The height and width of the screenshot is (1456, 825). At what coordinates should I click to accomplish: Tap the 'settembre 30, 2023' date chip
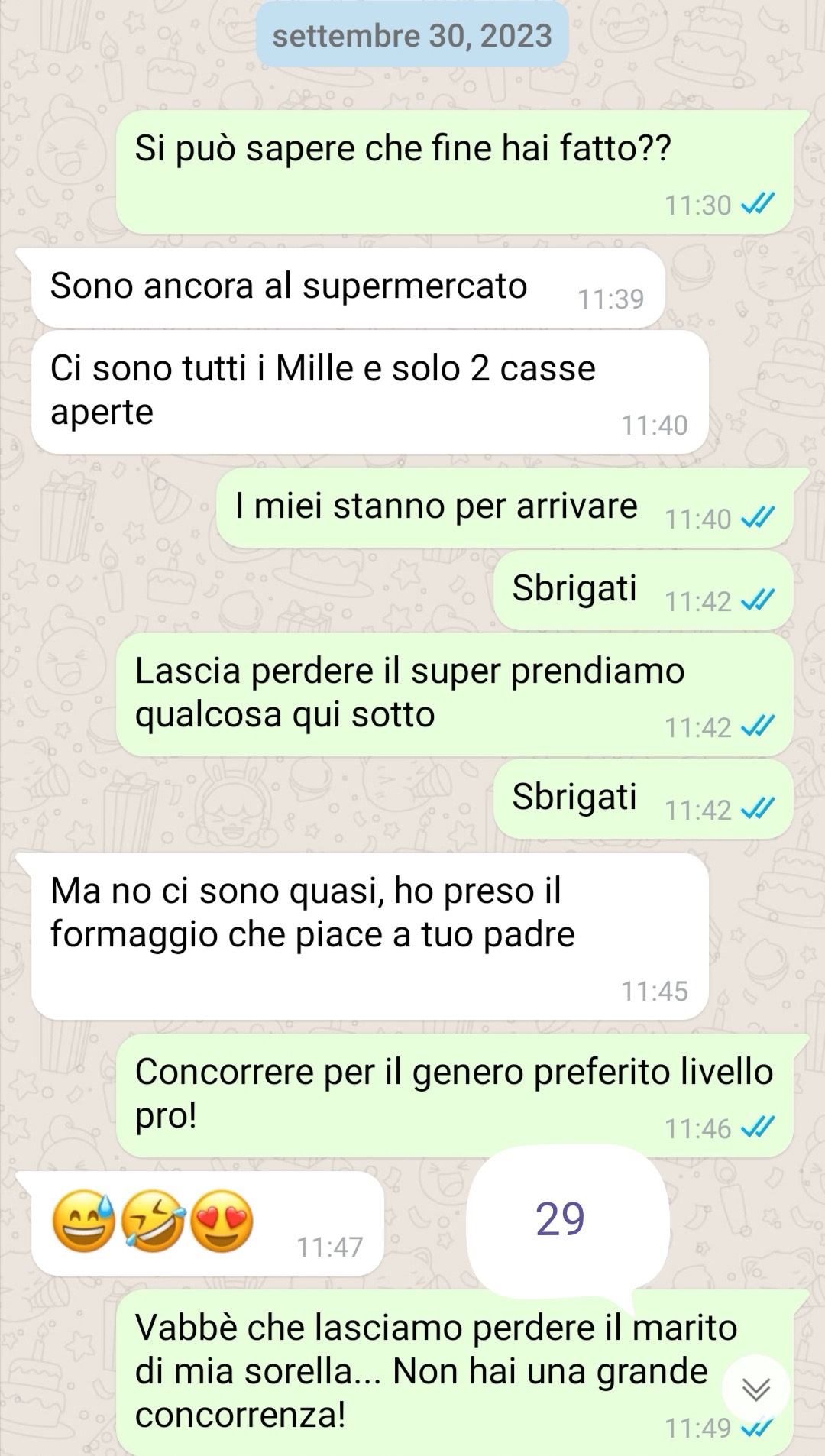click(412, 36)
